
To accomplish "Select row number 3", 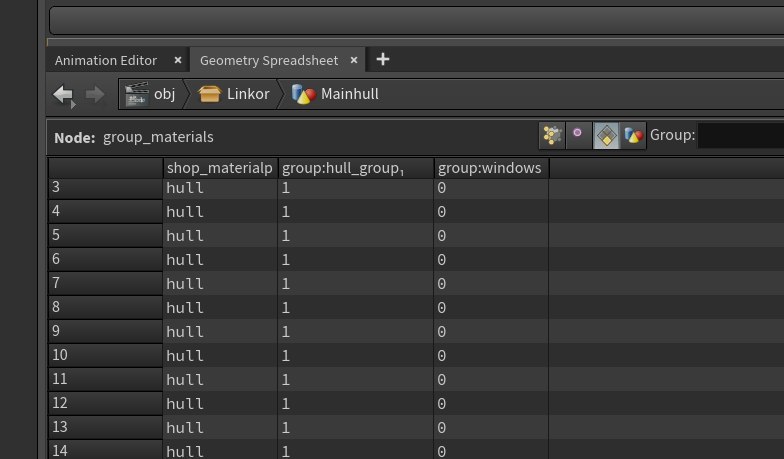I will (106, 188).
